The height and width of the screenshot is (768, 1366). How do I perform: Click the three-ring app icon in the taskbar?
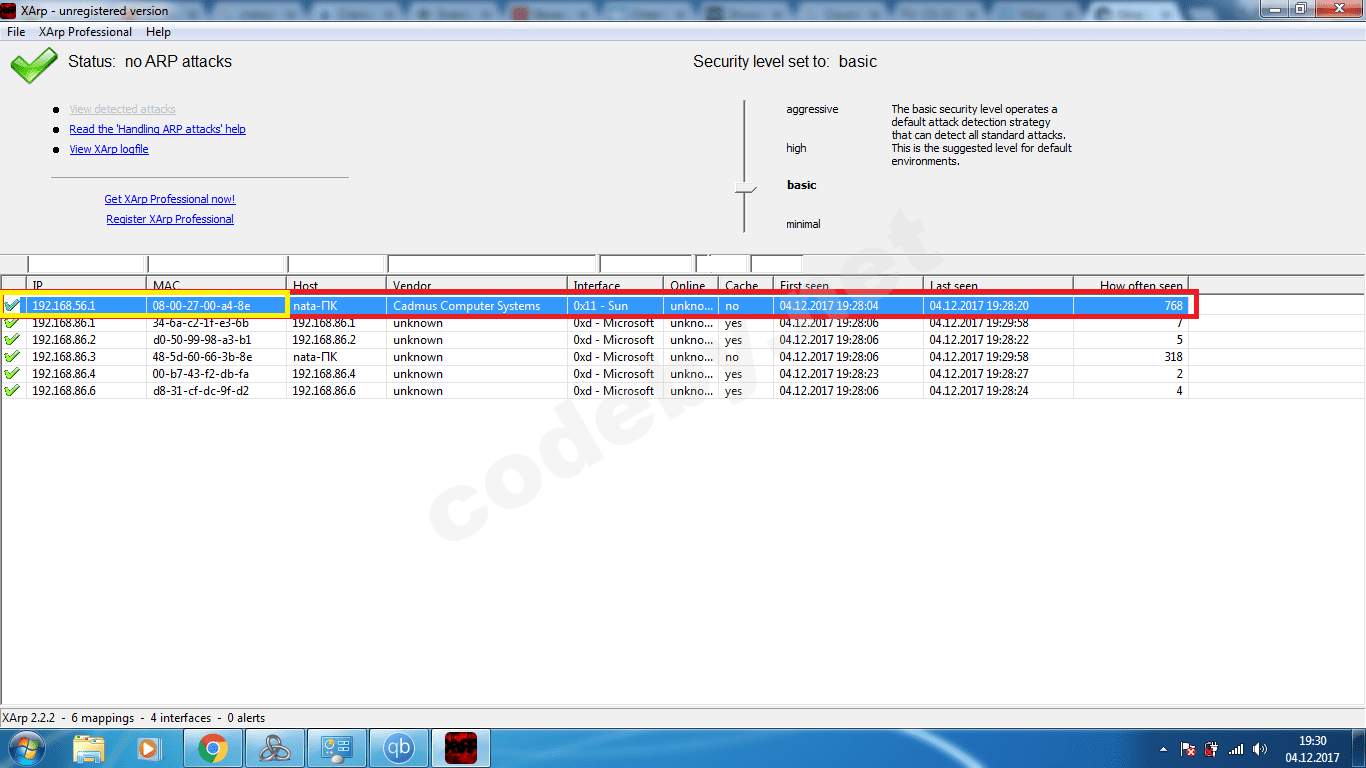click(274, 748)
